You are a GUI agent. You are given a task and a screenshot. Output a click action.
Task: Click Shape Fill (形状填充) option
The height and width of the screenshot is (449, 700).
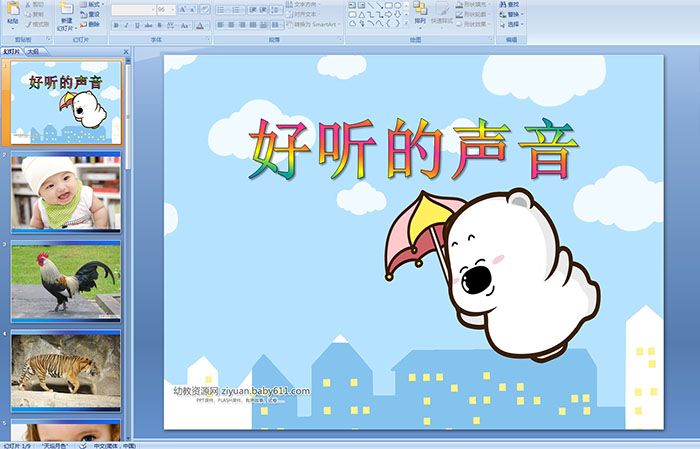point(474,4)
